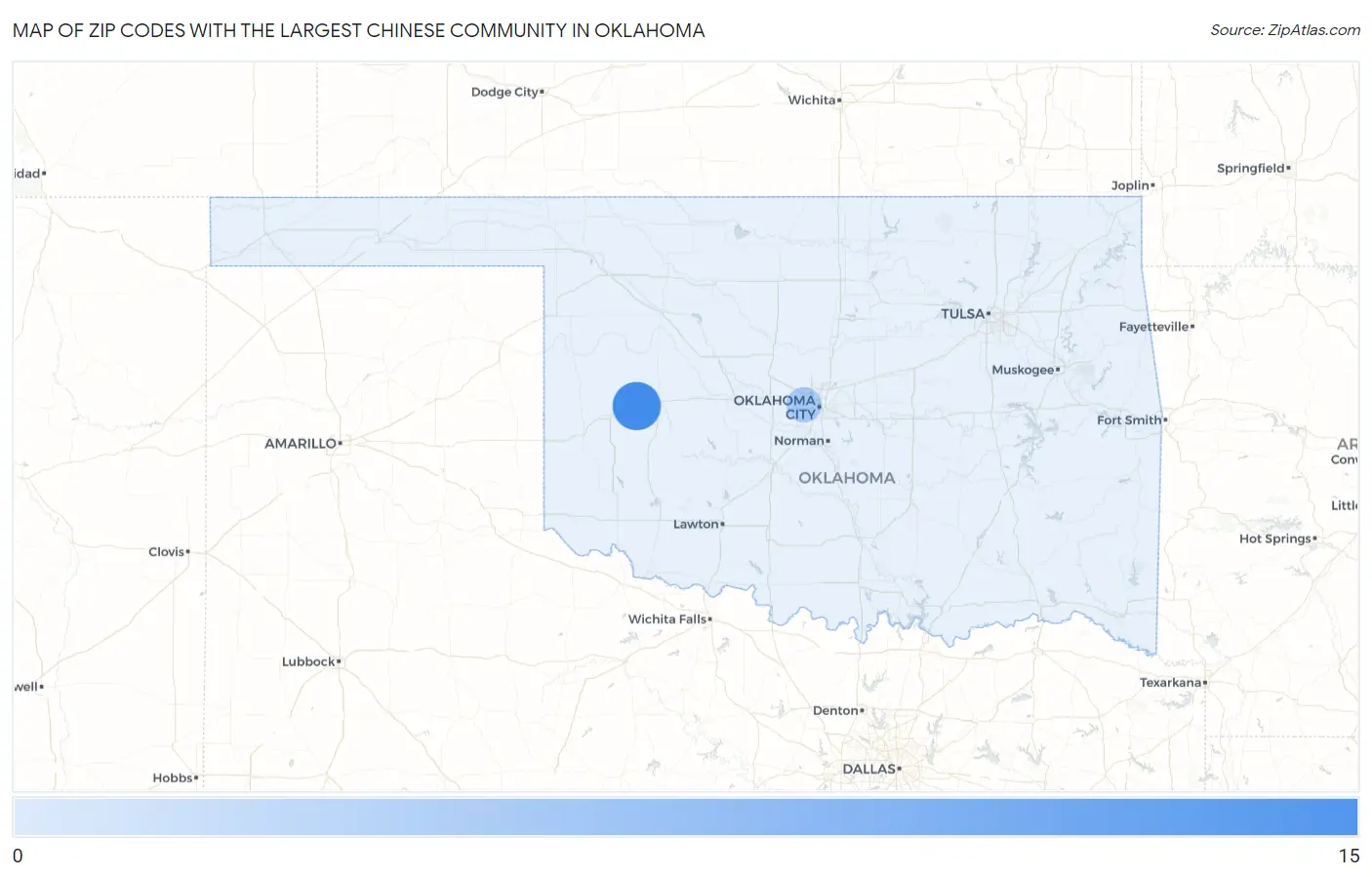This screenshot has width=1372, height=877.
Task: Click the Fayetteville city label
Action: tap(1154, 327)
